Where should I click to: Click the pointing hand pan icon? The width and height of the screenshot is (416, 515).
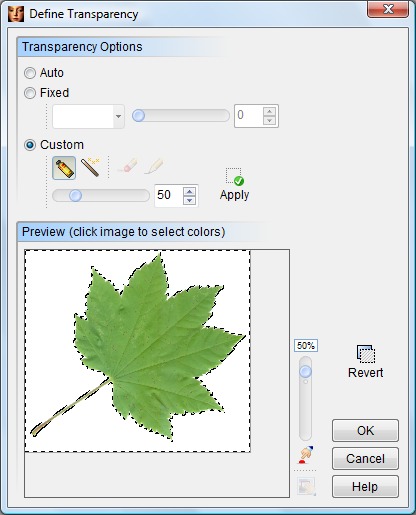305,455
